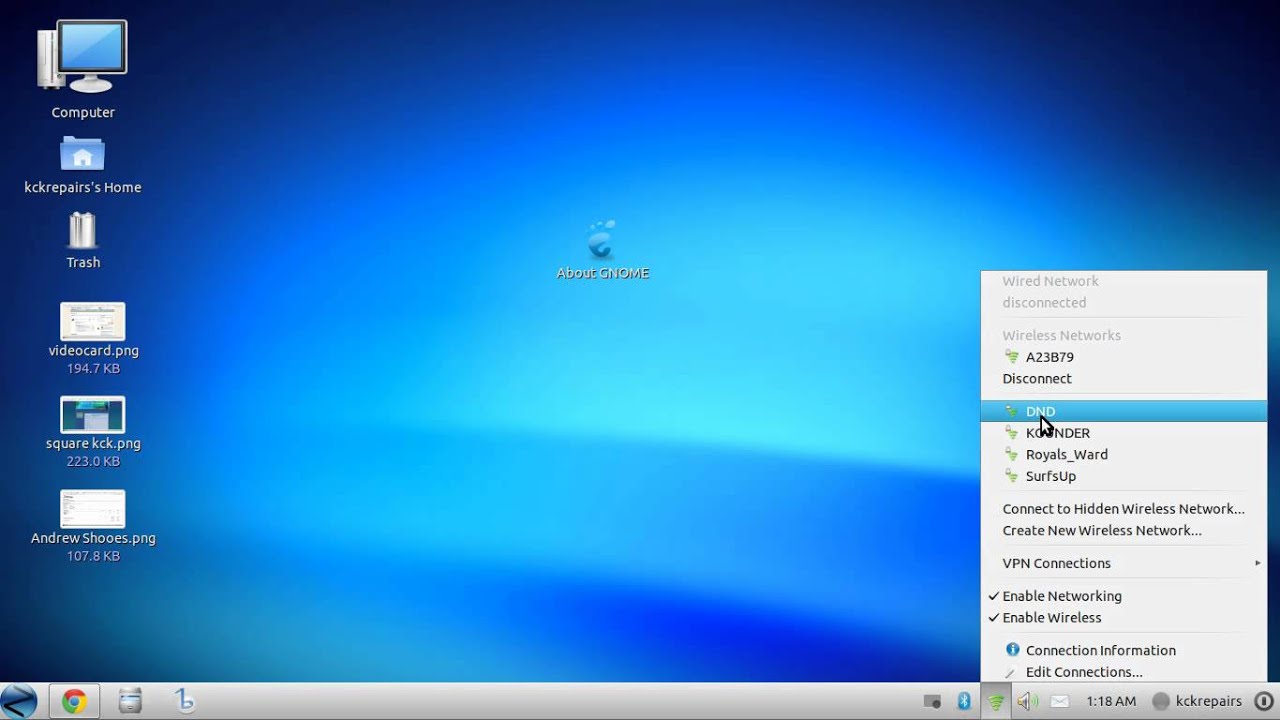Launch Google Chrome from the taskbar
Screen dimensions: 1280x720
[x=74, y=702]
